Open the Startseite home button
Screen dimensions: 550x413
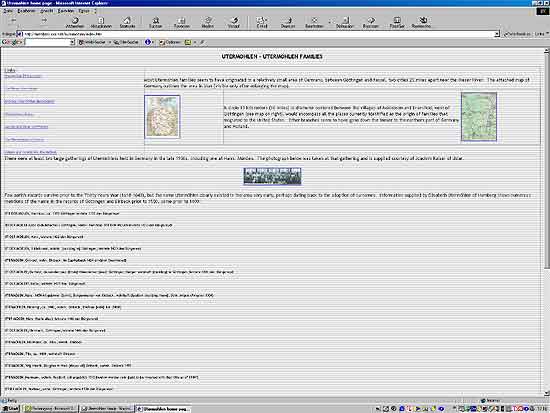click(127, 22)
